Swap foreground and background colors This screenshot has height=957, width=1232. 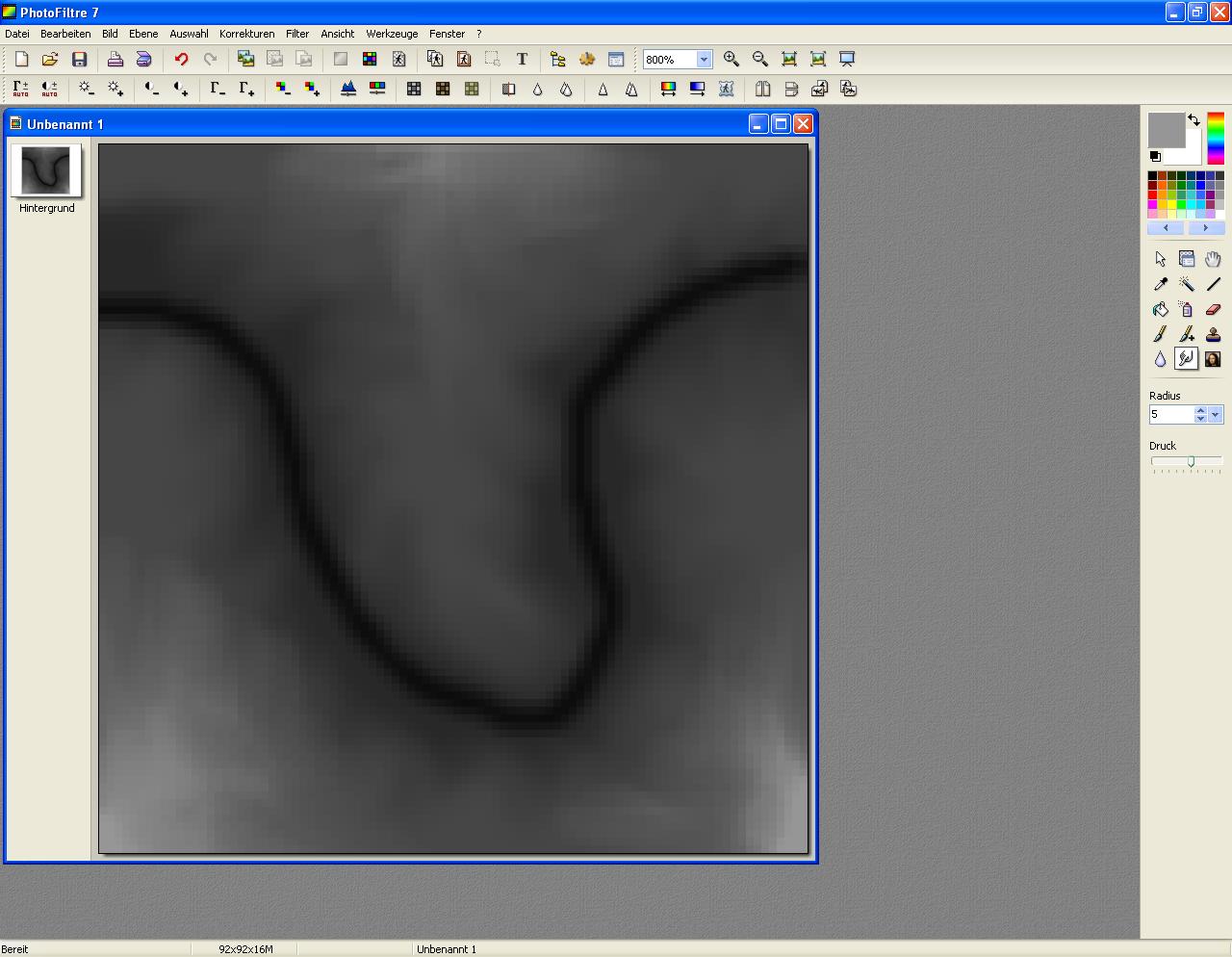(x=1194, y=120)
